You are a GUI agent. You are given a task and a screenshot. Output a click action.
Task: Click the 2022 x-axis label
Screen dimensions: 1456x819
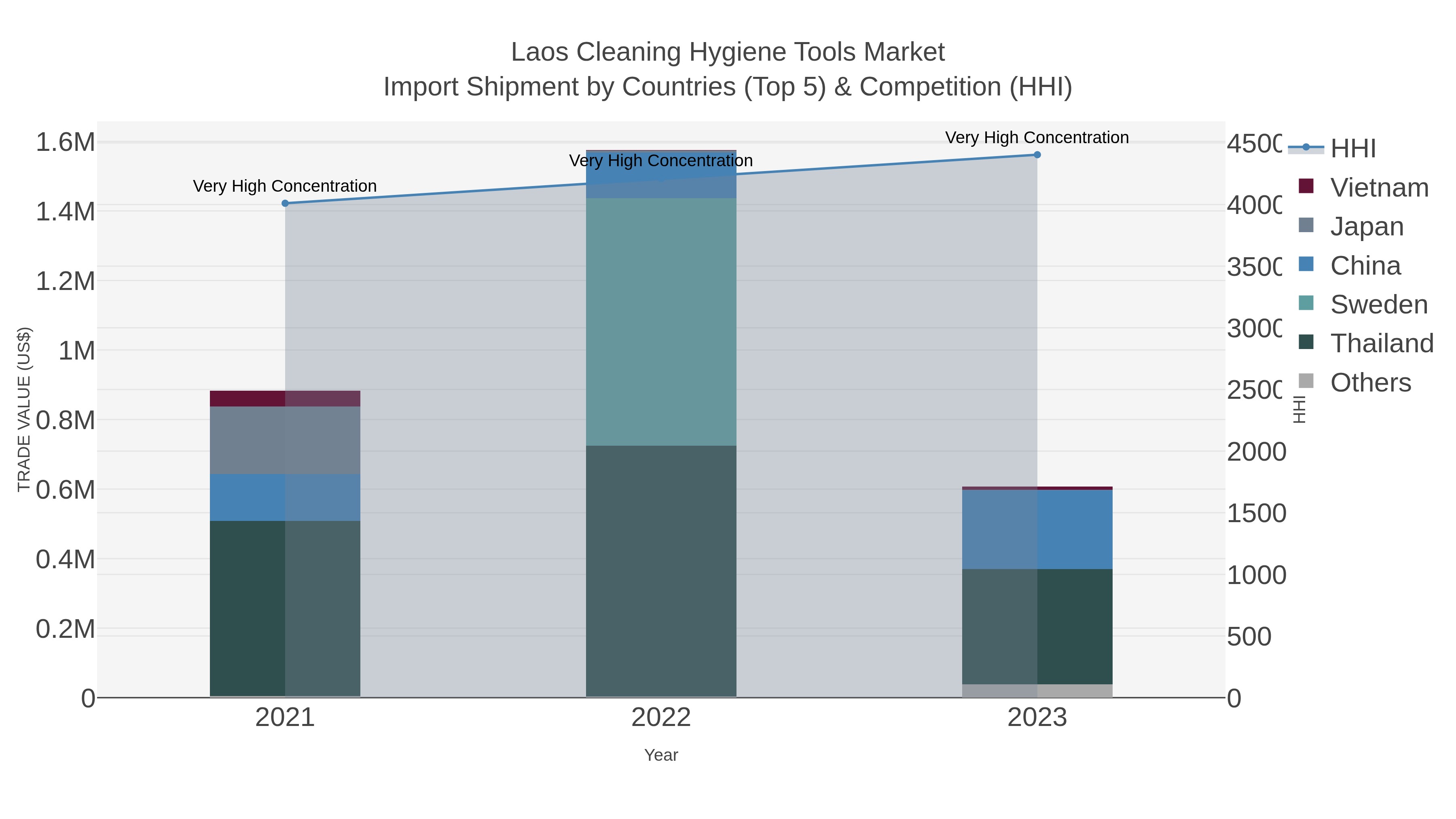(661, 718)
